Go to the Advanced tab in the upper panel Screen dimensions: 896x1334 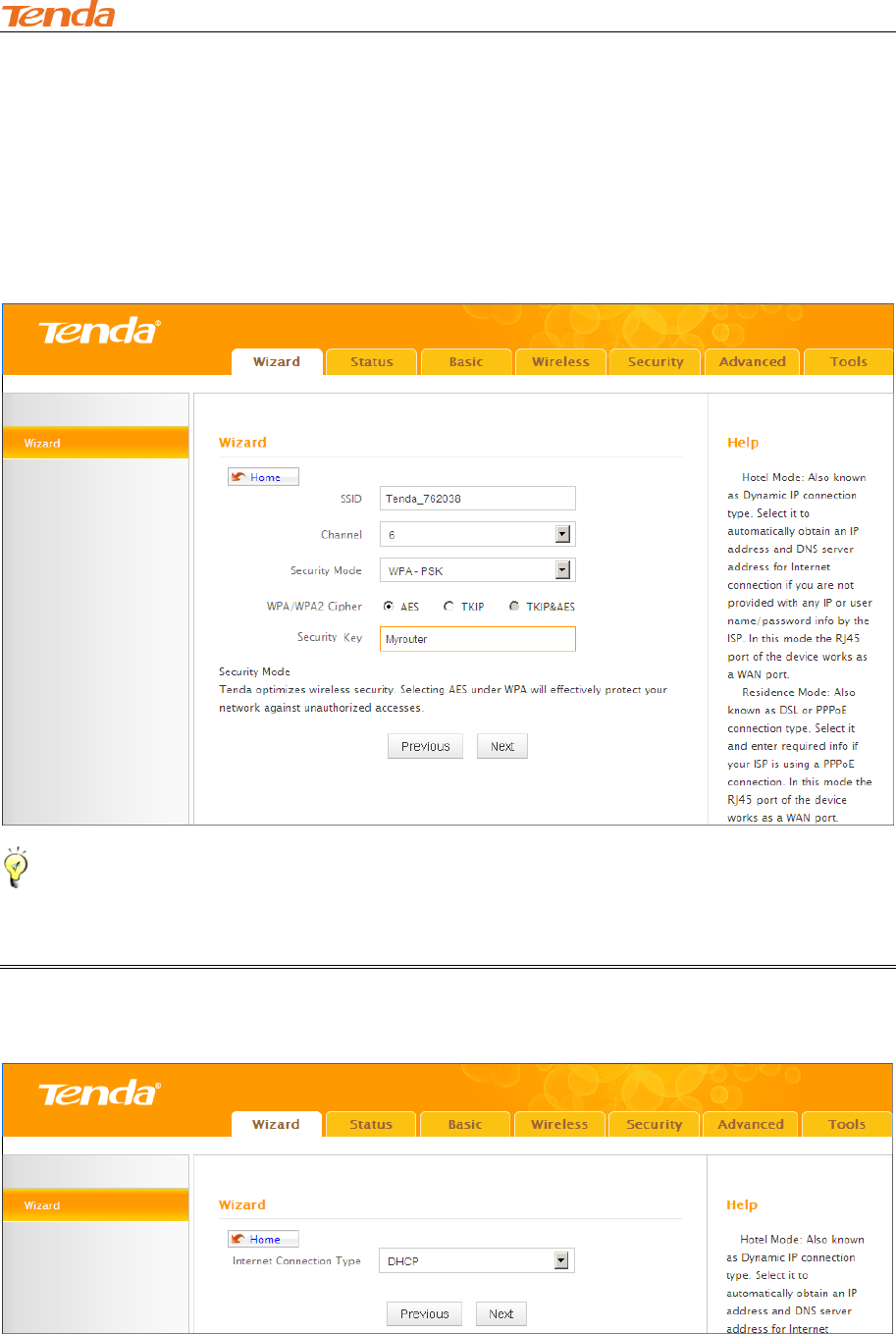(752, 362)
